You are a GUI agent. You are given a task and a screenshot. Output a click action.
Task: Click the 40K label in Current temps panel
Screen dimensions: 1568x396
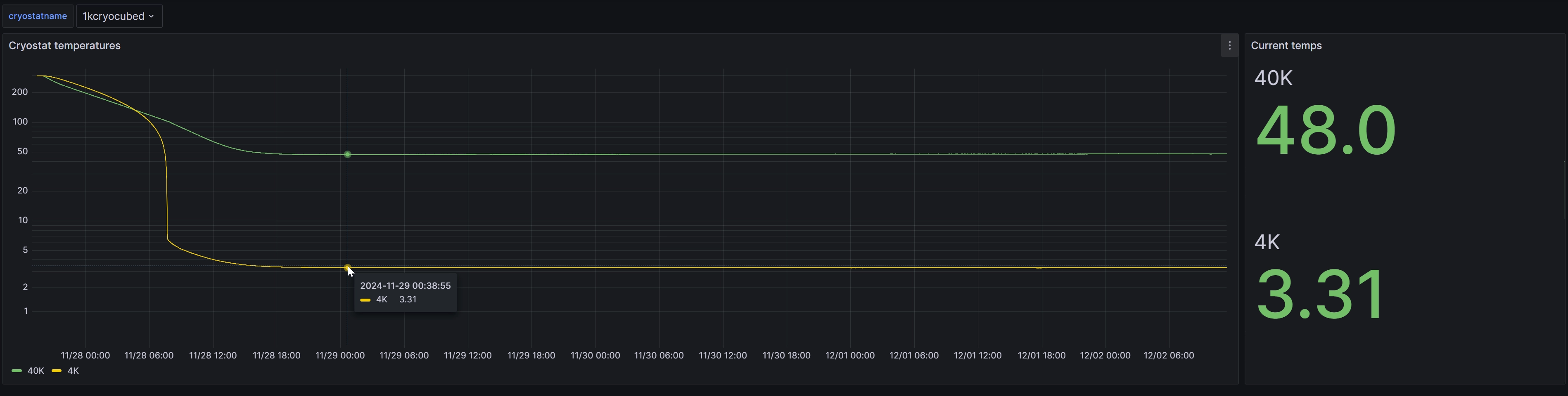(x=1274, y=78)
